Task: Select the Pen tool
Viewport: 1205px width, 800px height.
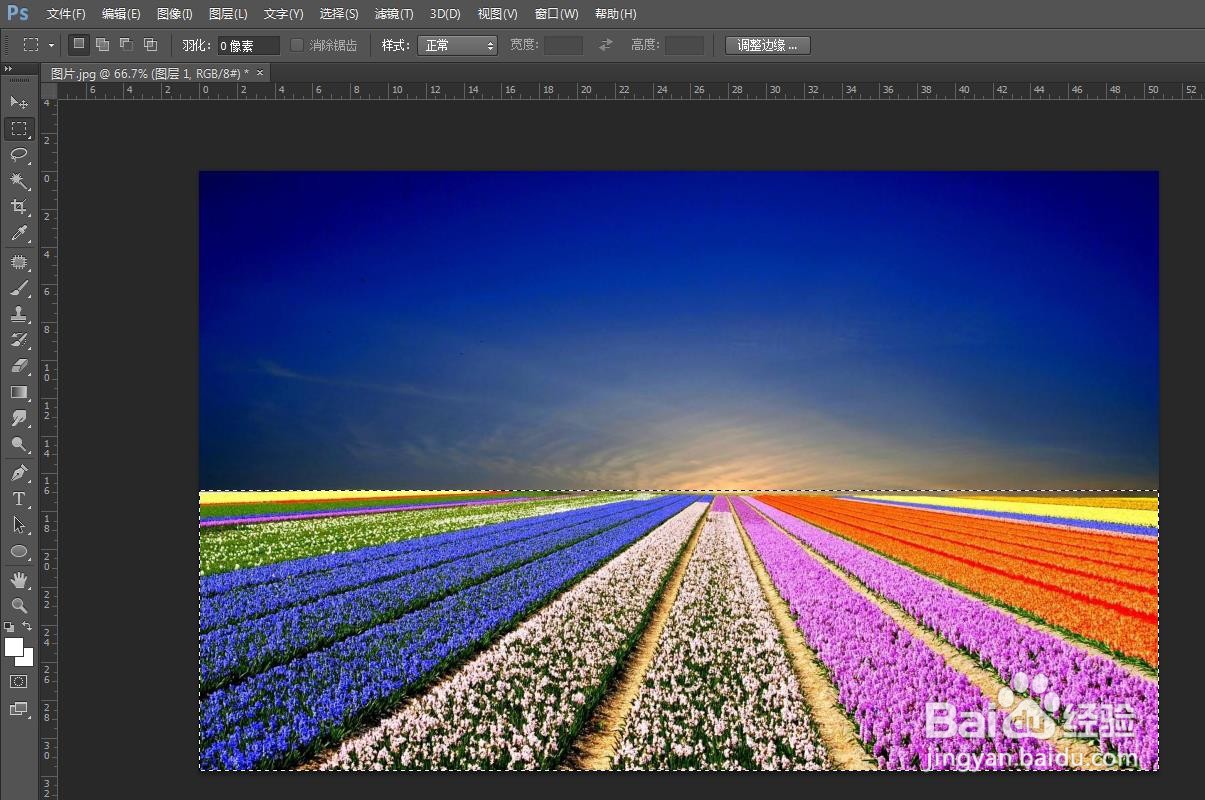Action: point(19,473)
